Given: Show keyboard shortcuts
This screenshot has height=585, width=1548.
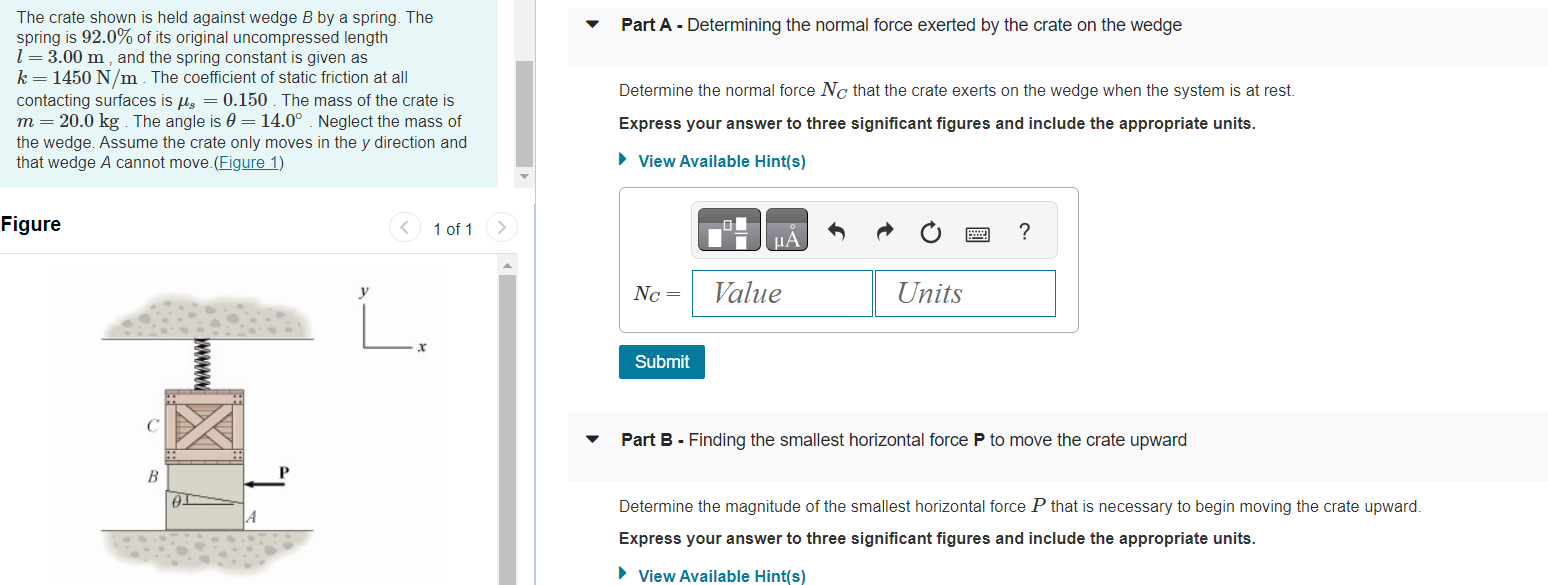Looking at the screenshot, I should point(978,233).
